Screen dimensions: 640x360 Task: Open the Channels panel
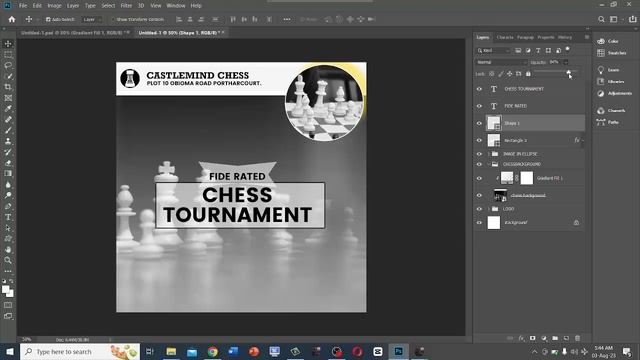611,111
